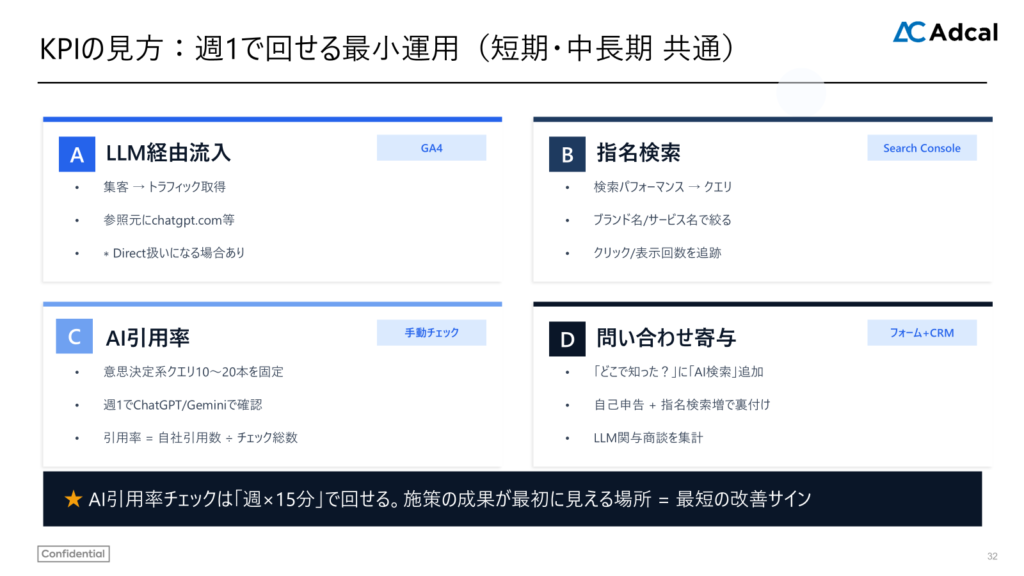
Task: Click the 指名検索 section heading
Action: (x=638, y=153)
